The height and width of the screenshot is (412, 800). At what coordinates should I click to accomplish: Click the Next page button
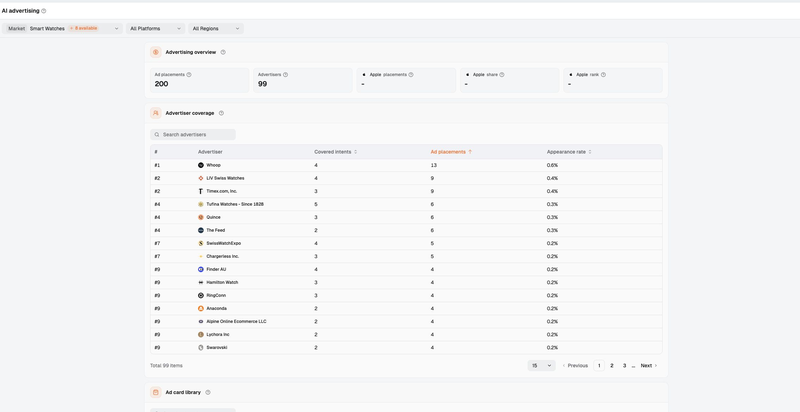tap(648, 366)
